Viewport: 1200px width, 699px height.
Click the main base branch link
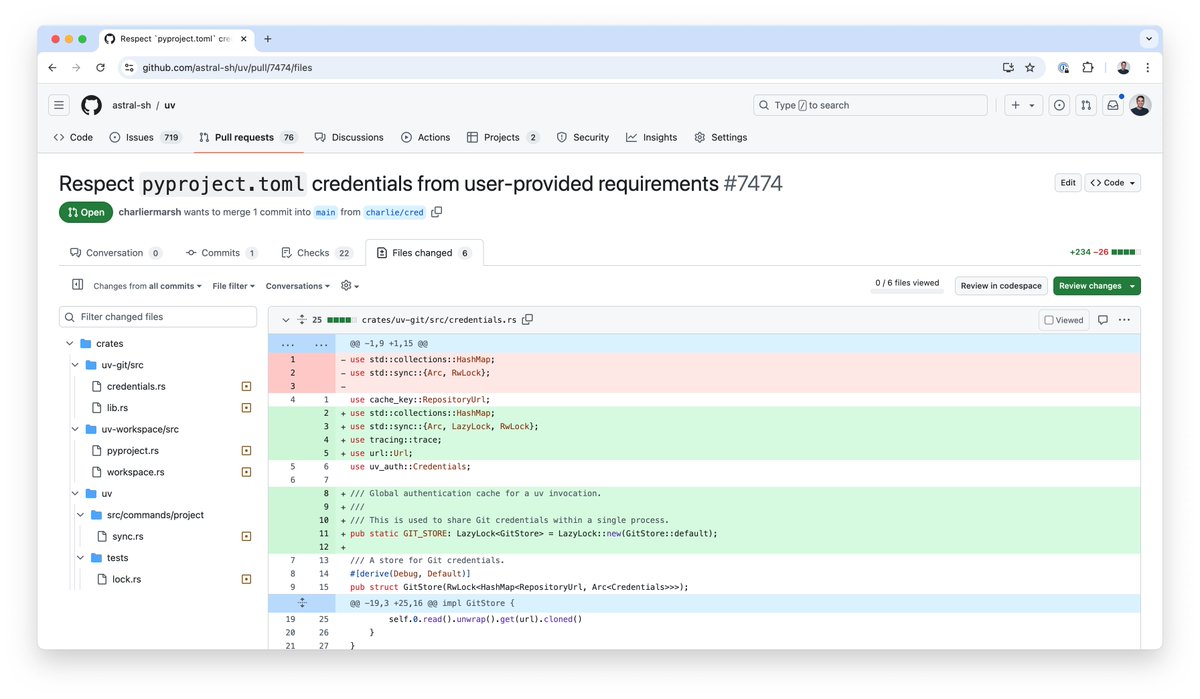(326, 212)
